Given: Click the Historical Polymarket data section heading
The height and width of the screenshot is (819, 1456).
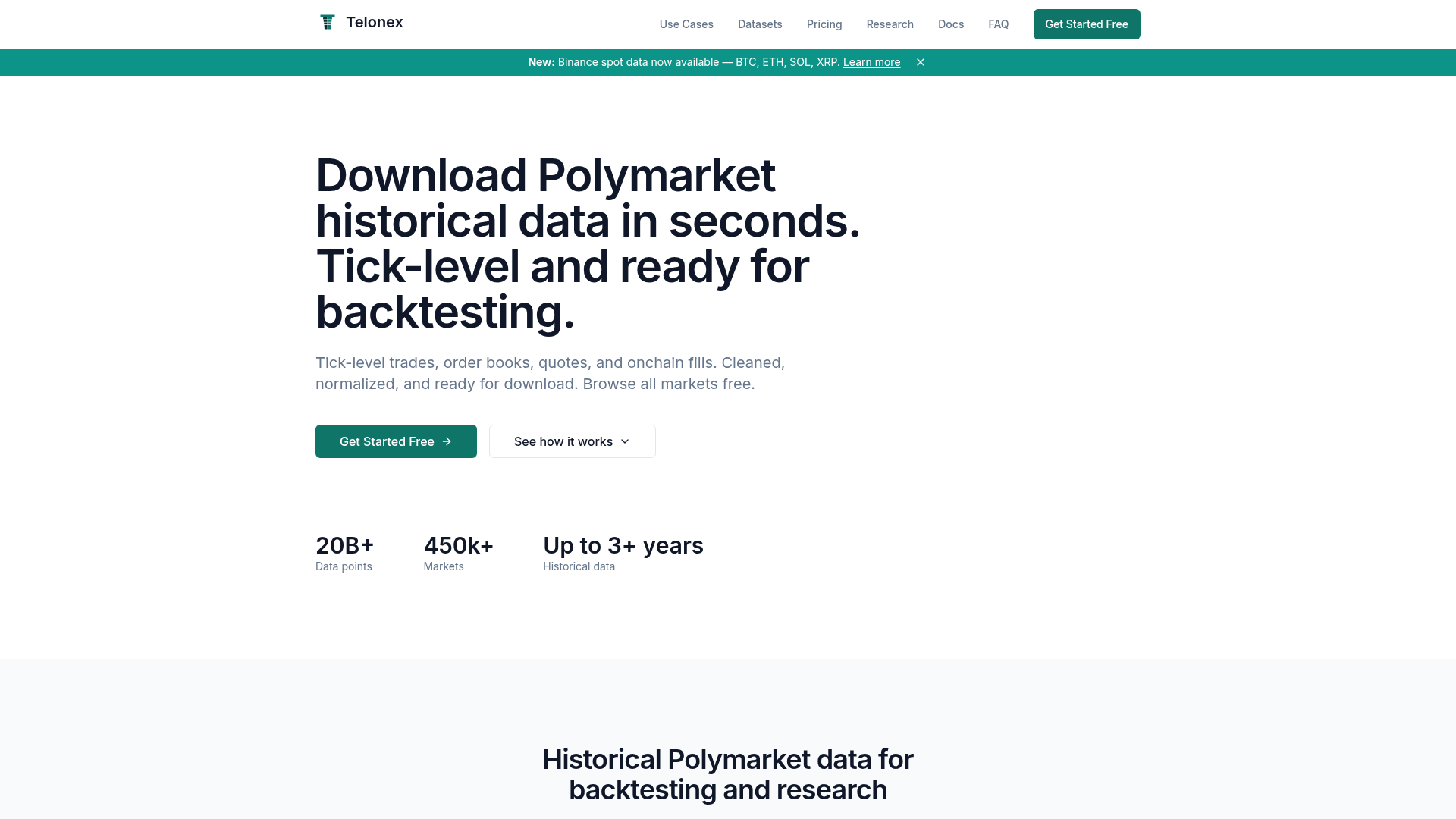Looking at the screenshot, I should [x=727, y=774].
